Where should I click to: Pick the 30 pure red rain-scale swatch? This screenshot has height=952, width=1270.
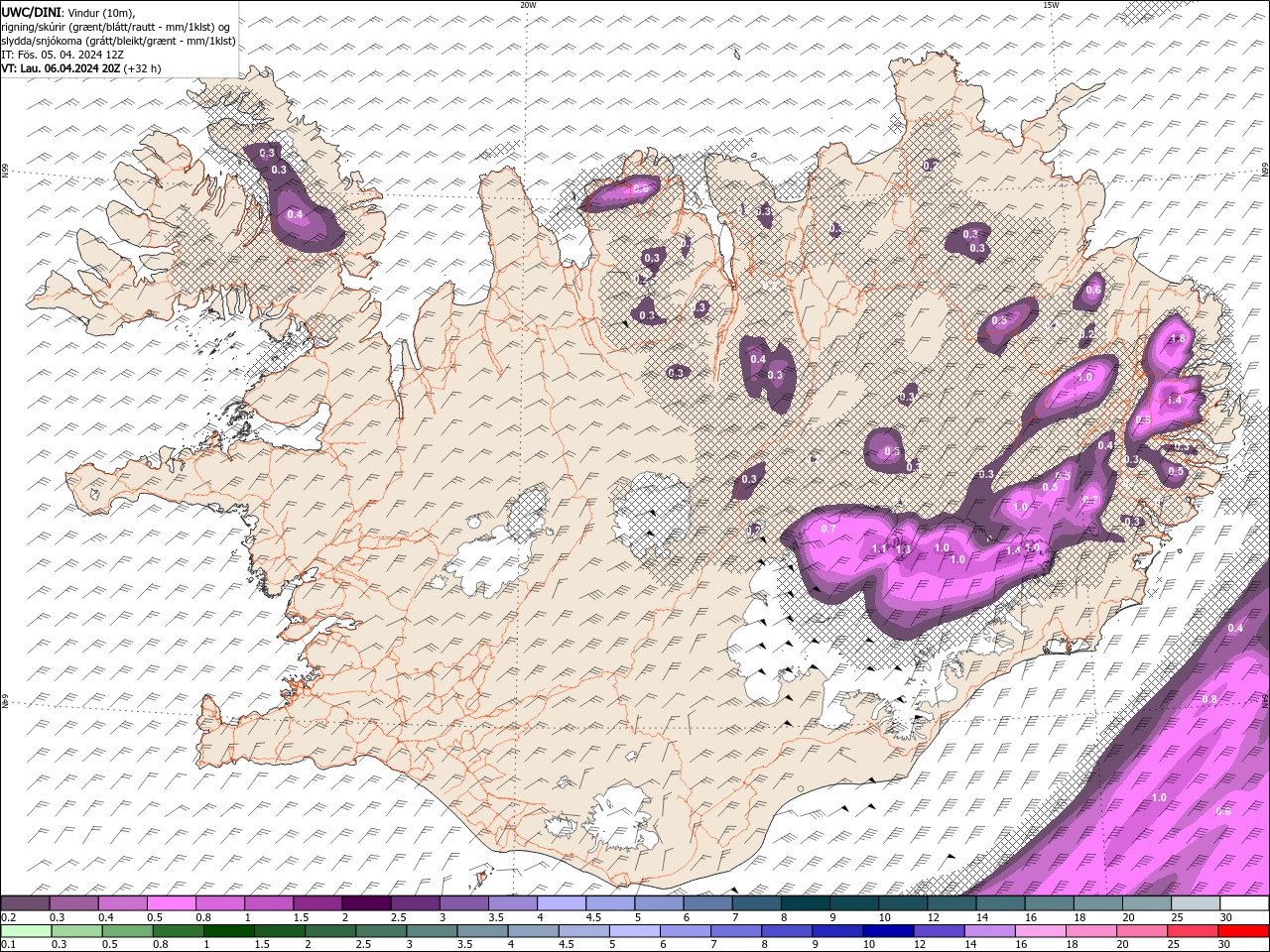[1244, 930]
